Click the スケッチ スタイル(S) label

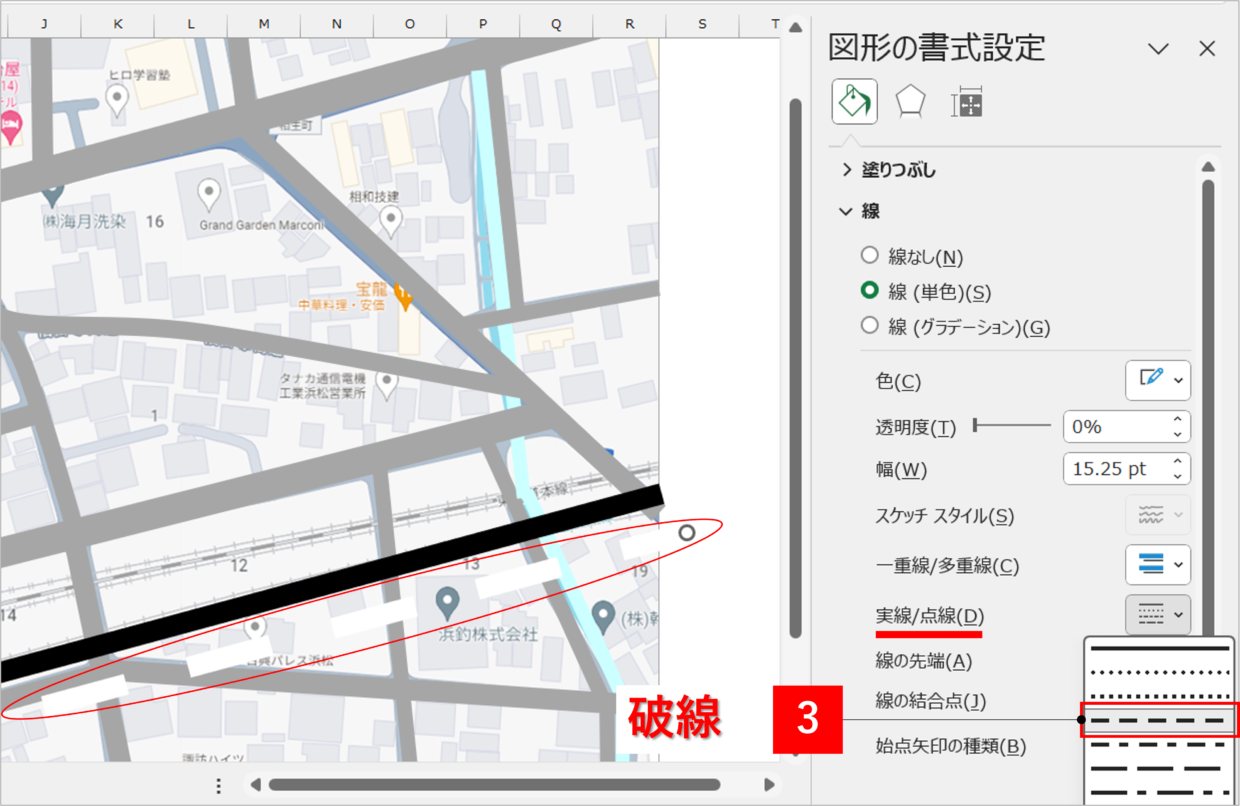(945, 516)
